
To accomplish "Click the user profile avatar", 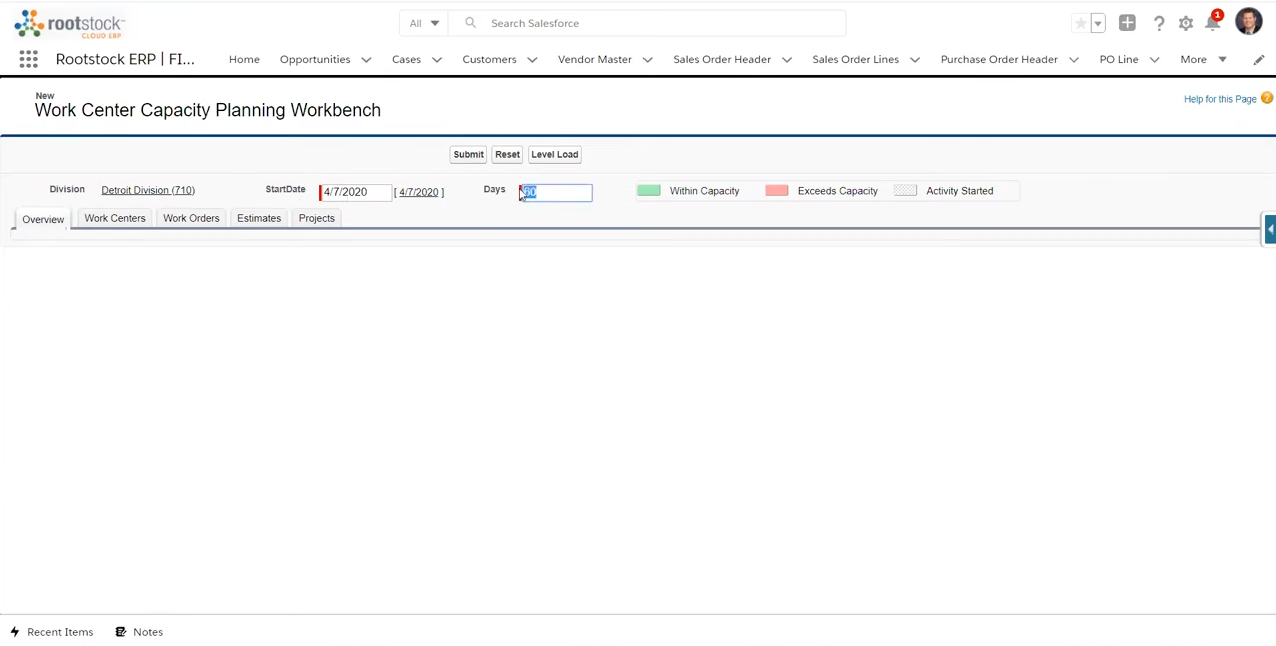I will [1249, 21].
